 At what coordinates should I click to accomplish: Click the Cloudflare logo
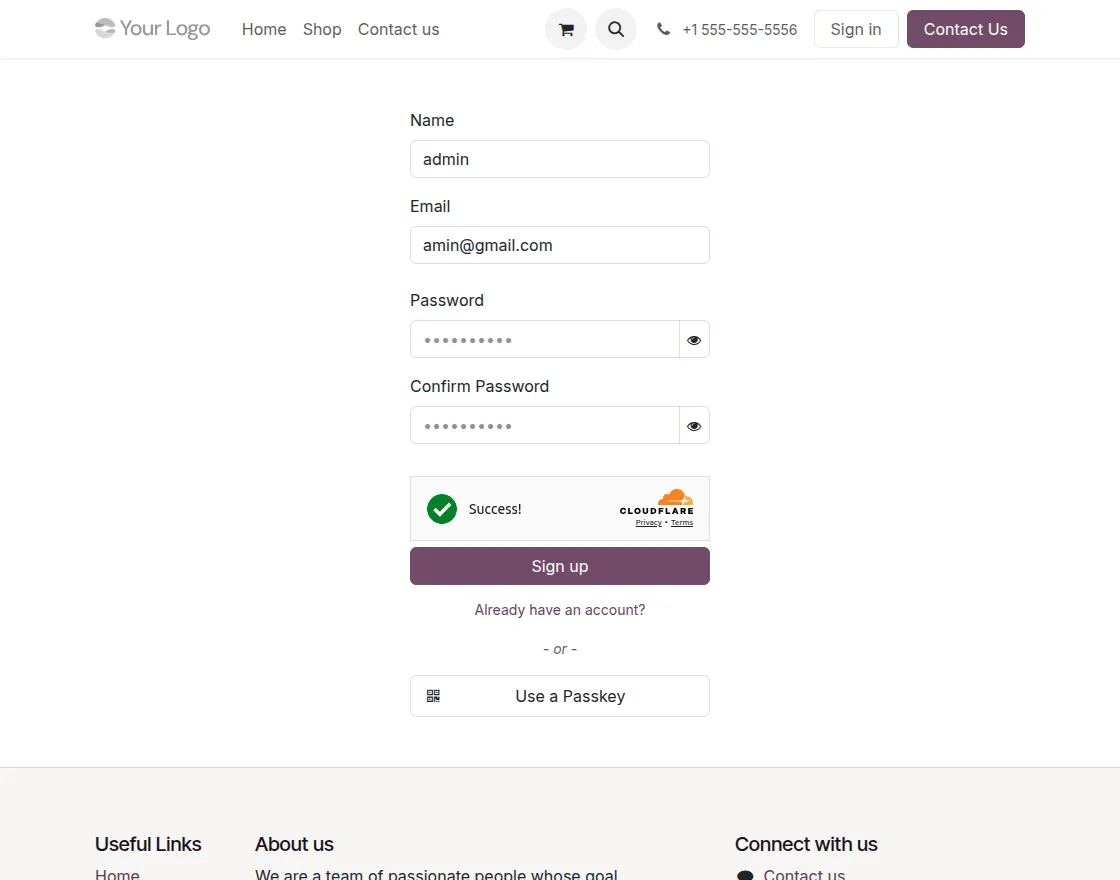click(x=657, y=502)
